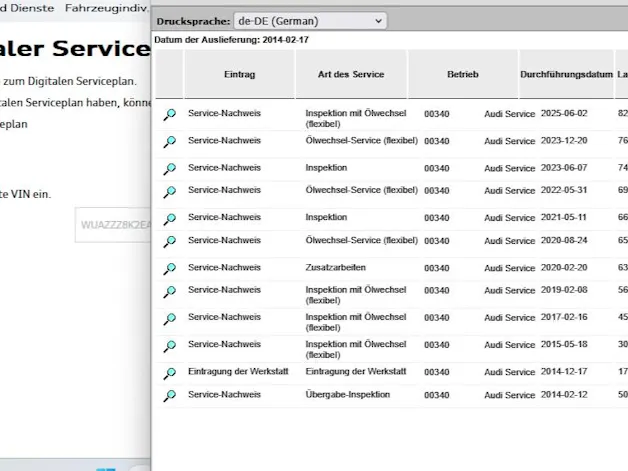Open details magnifier for the 2015-05-18 entry
This screenshot has width=628, height=471.
[169, 346]
